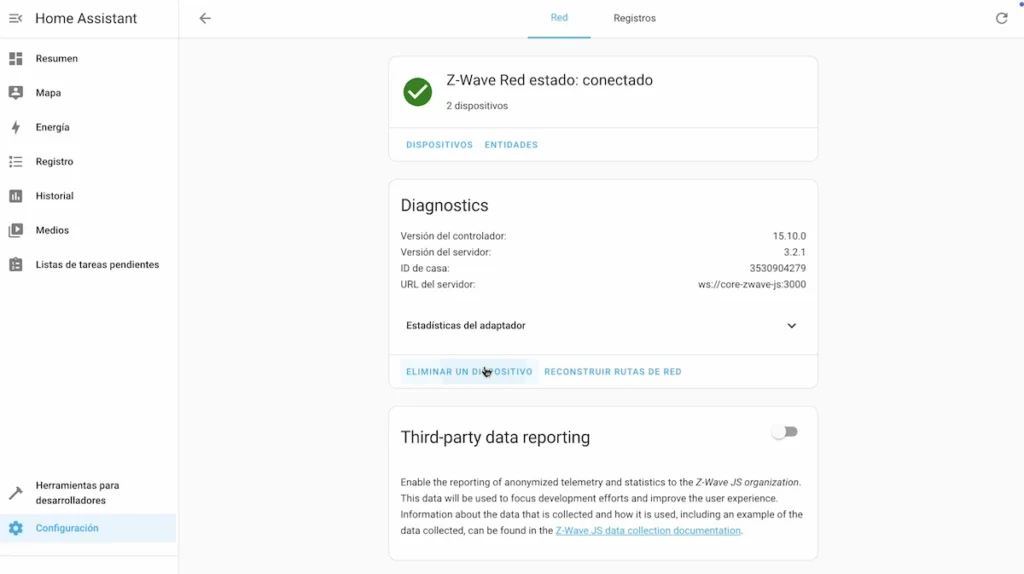
Task: Click the 2 dispositivos text
Action: coord(477,106)
